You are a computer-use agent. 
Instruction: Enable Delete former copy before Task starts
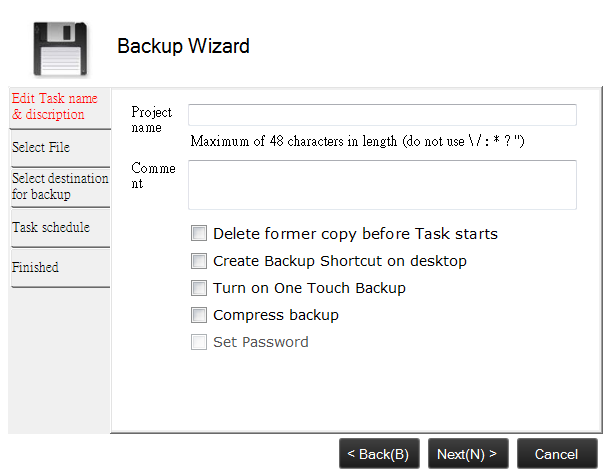[199, 234]
